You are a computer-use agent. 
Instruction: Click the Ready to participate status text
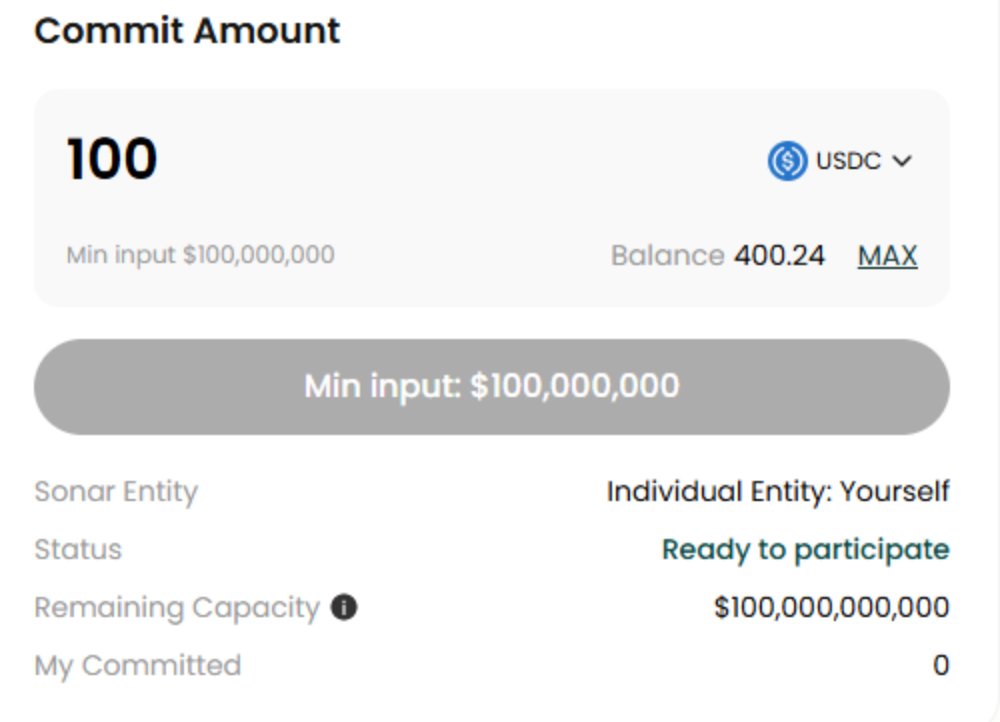806,550
